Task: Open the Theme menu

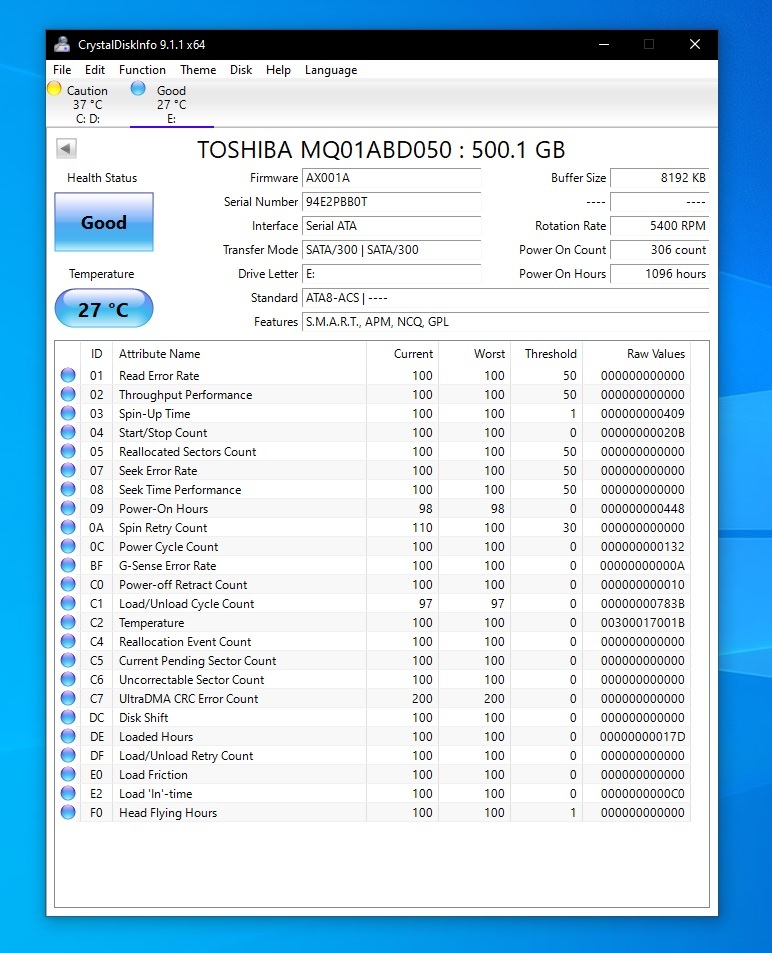Action: 198,70
